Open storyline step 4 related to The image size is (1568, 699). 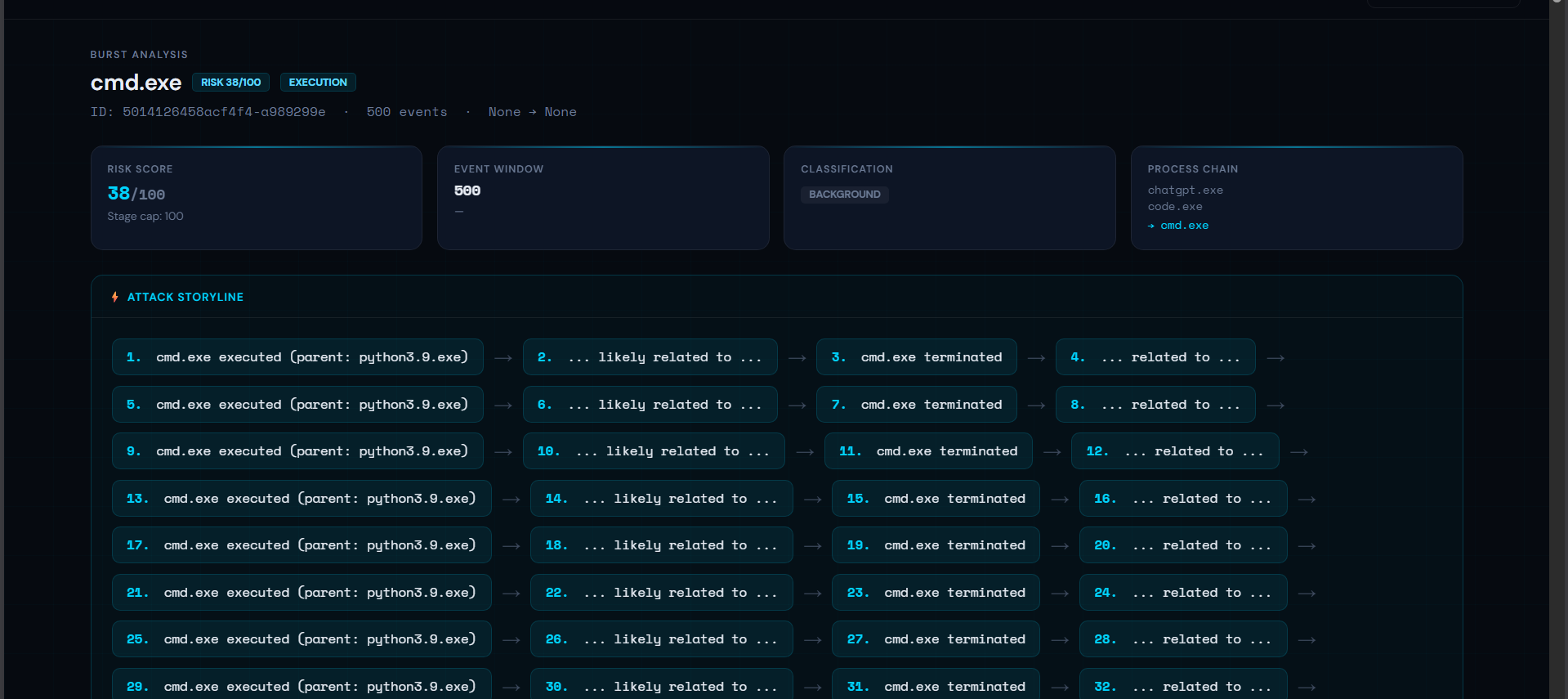pyautogui.click(x=1155, y=357)
